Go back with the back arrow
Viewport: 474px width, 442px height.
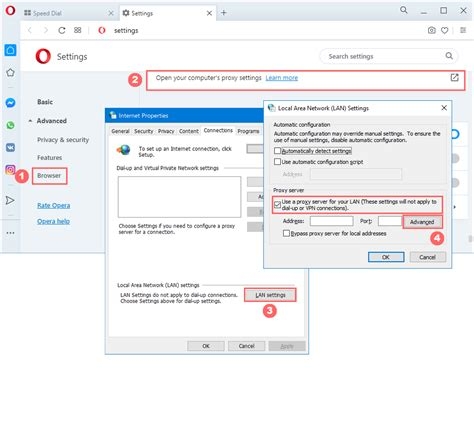pos(30,30)
